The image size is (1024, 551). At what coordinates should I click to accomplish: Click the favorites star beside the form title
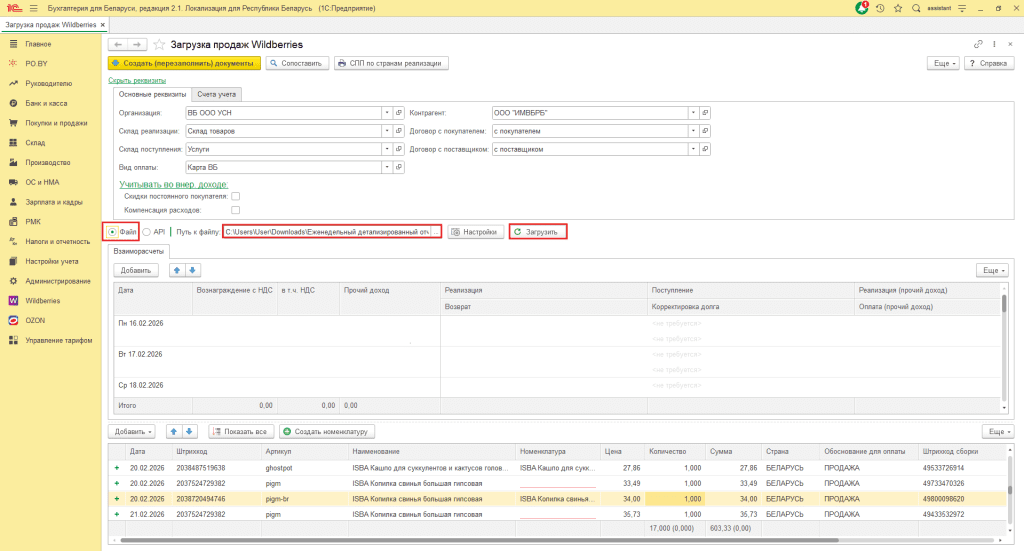159,45
